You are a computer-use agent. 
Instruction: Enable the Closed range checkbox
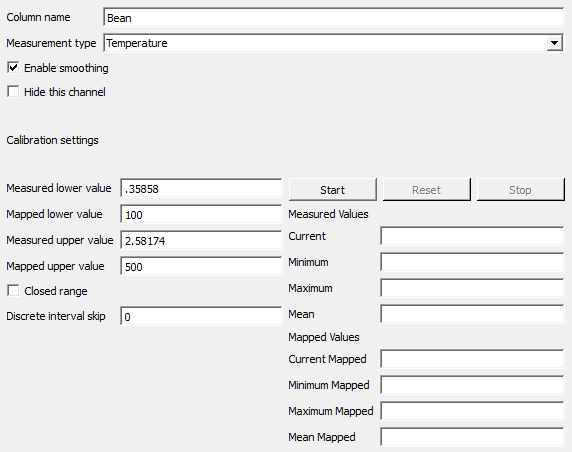pos(13,291)
